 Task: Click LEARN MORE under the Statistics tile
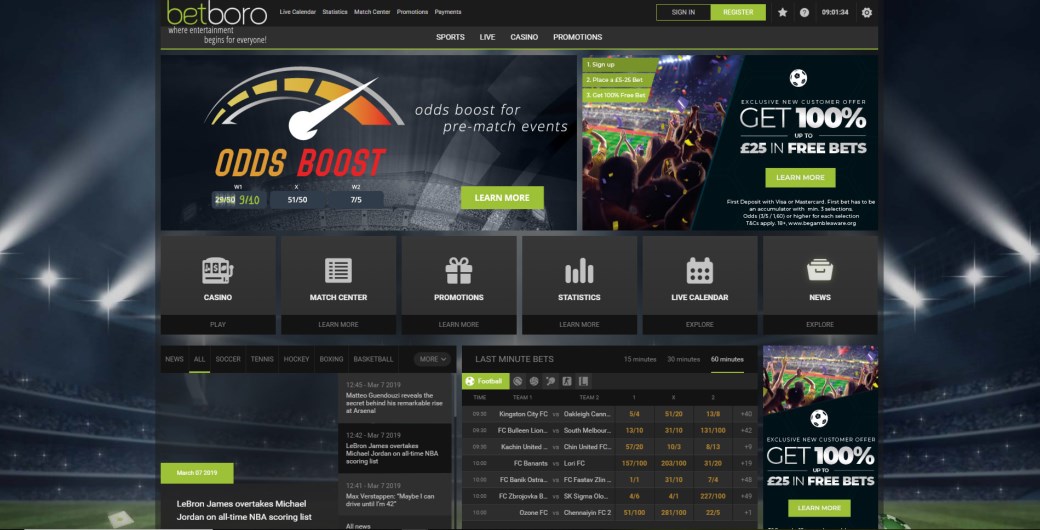click(x=579, y=324)
